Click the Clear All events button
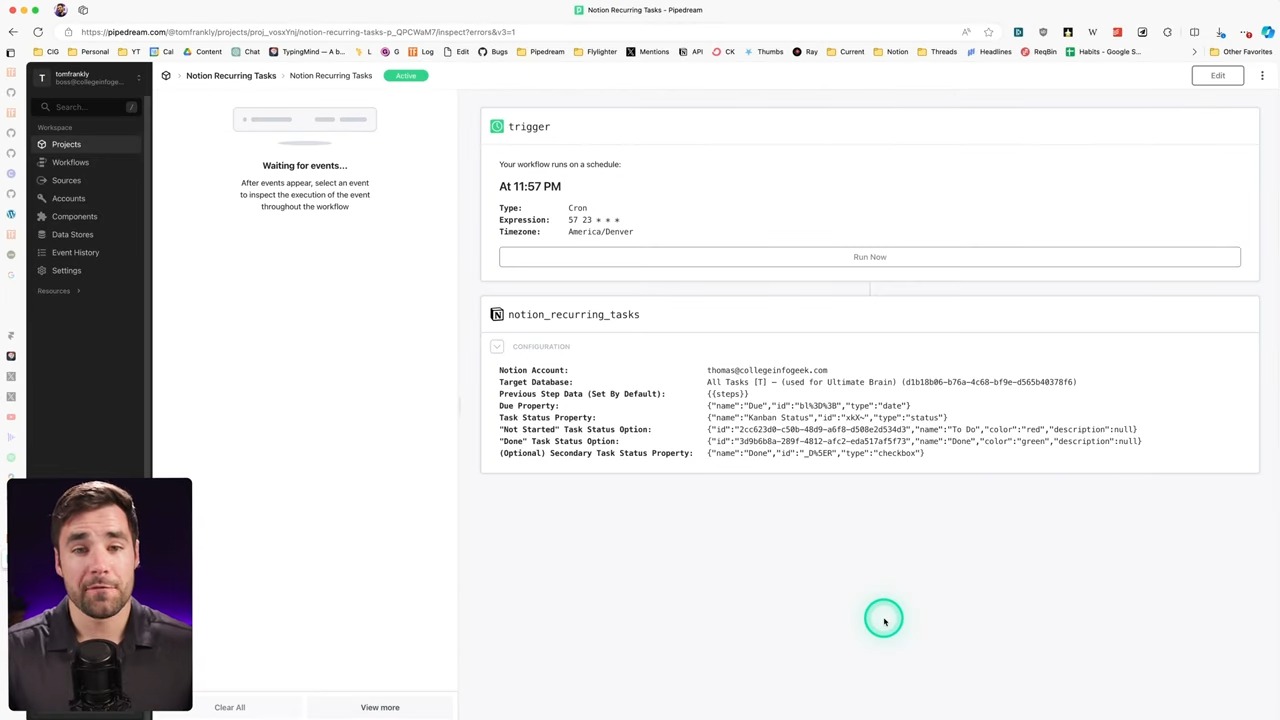The width and height of the screenshot is (1280, 720). coord(229,707)
